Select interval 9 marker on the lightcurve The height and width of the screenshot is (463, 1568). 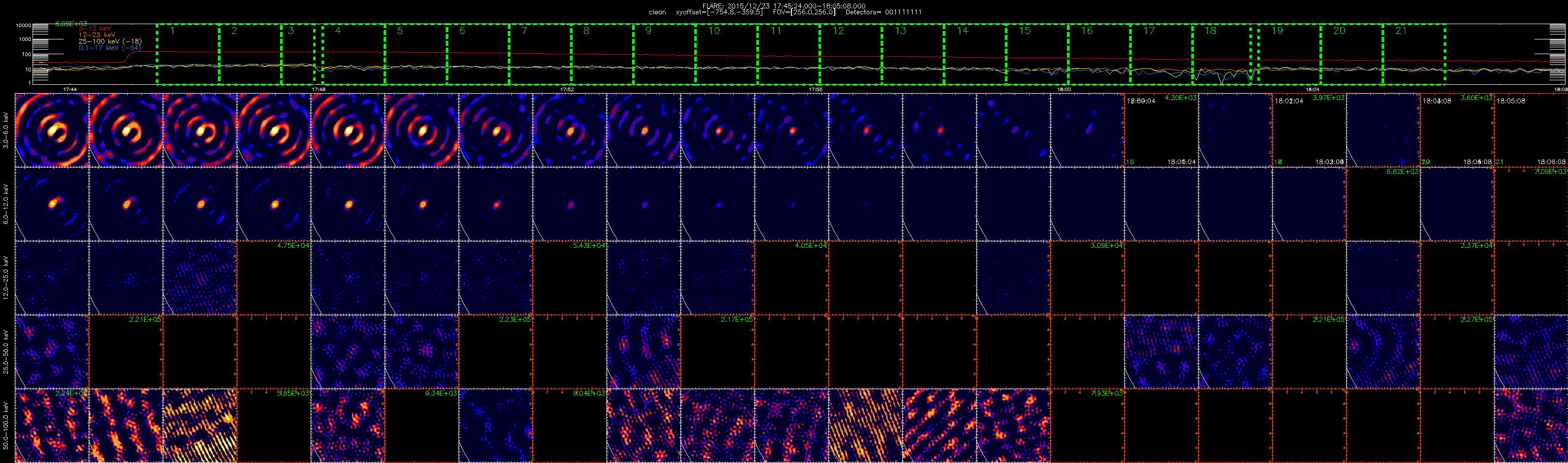coord(648,31)
